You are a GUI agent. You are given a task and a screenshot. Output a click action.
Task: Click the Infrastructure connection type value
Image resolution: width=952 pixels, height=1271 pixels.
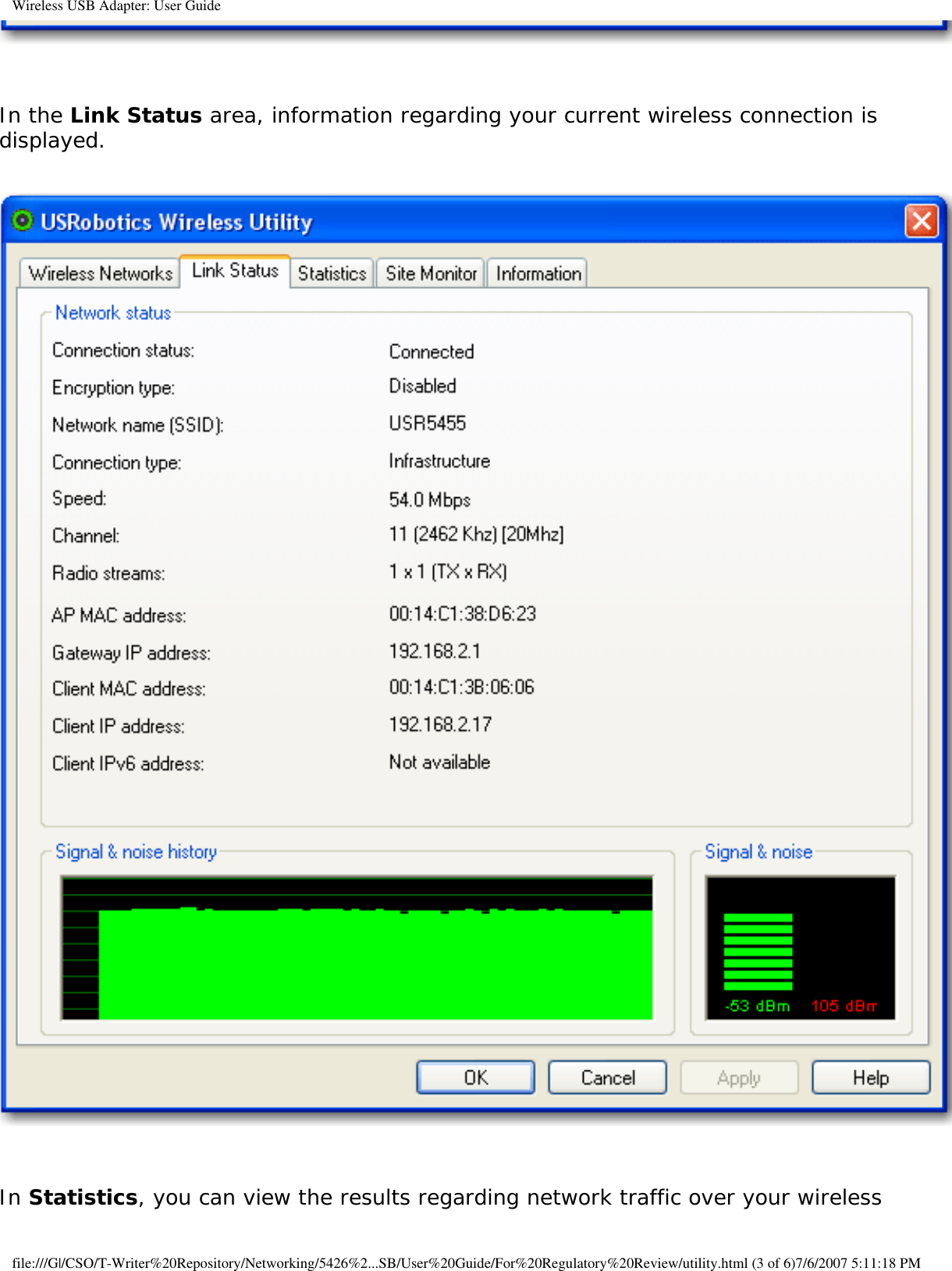coord(439,461)
